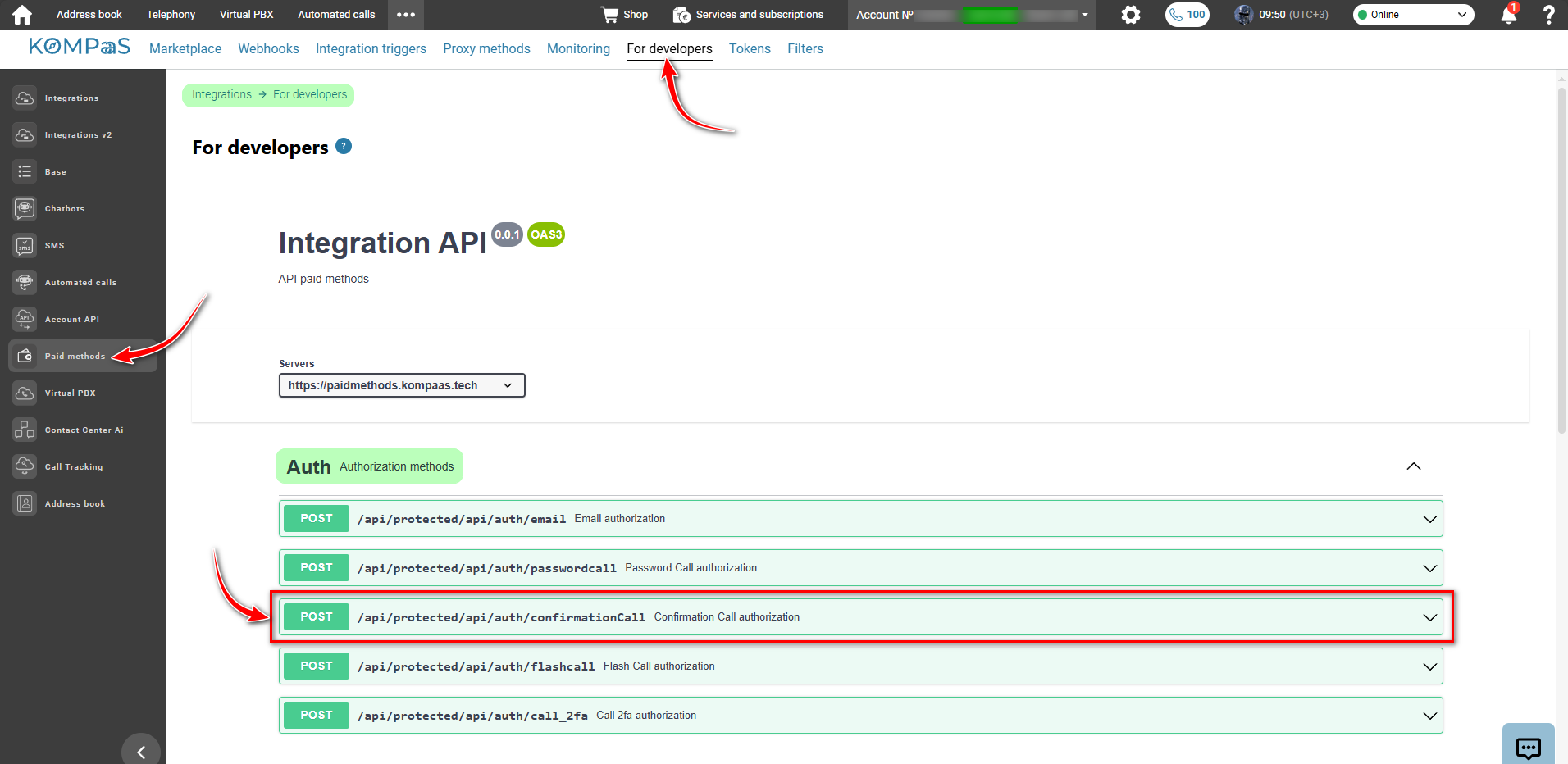
Task: Expand the auth/confirmationCall POST method
Action: tap(861, 617)
